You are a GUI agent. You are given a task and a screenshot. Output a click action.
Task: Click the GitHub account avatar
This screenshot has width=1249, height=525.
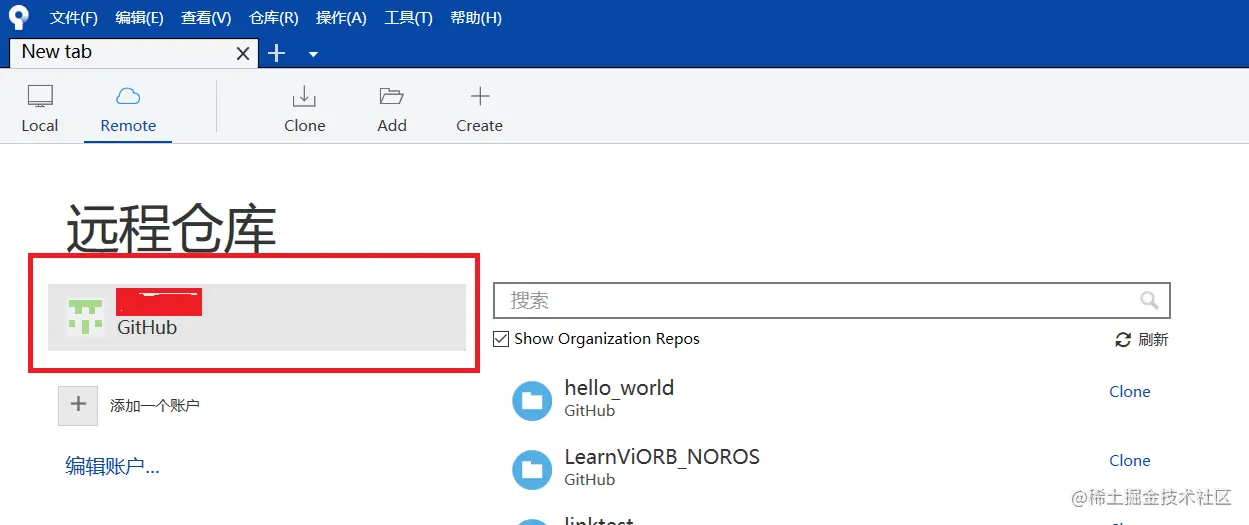85,317
